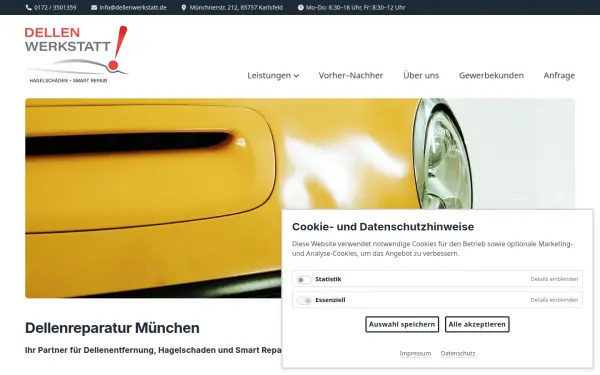Go to Über uns page
Image resolution: width=600 pixels, height=375 pixels.
point(421,75)
